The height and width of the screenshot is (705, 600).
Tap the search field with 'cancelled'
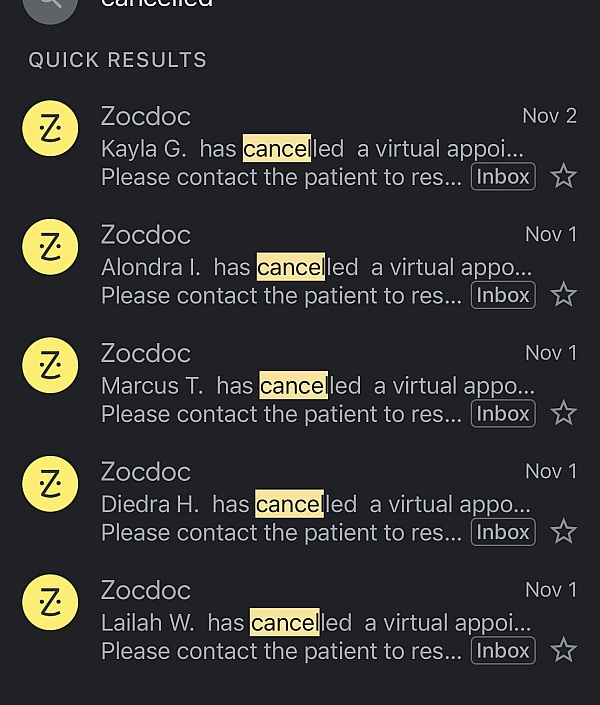[x=300, y=5]
